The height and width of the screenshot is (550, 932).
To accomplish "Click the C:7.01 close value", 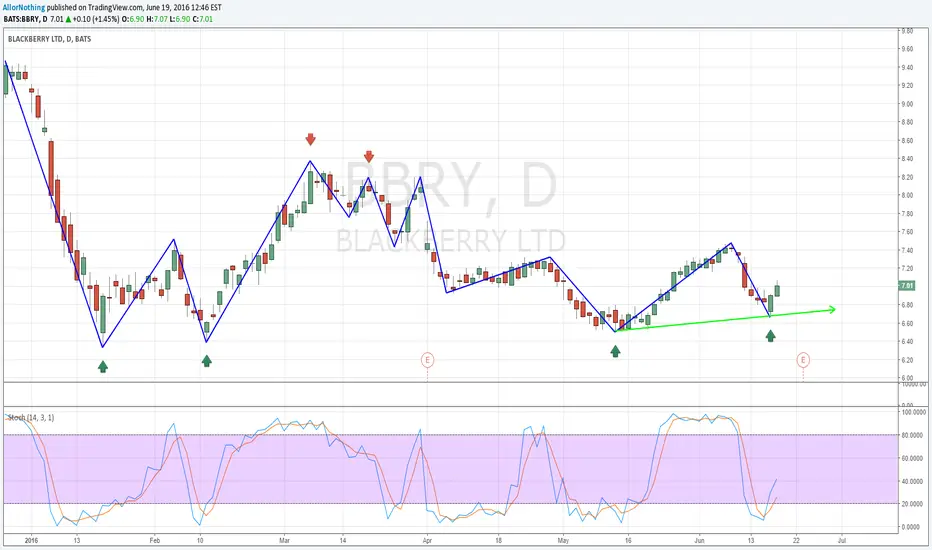I will click(203, 19).
